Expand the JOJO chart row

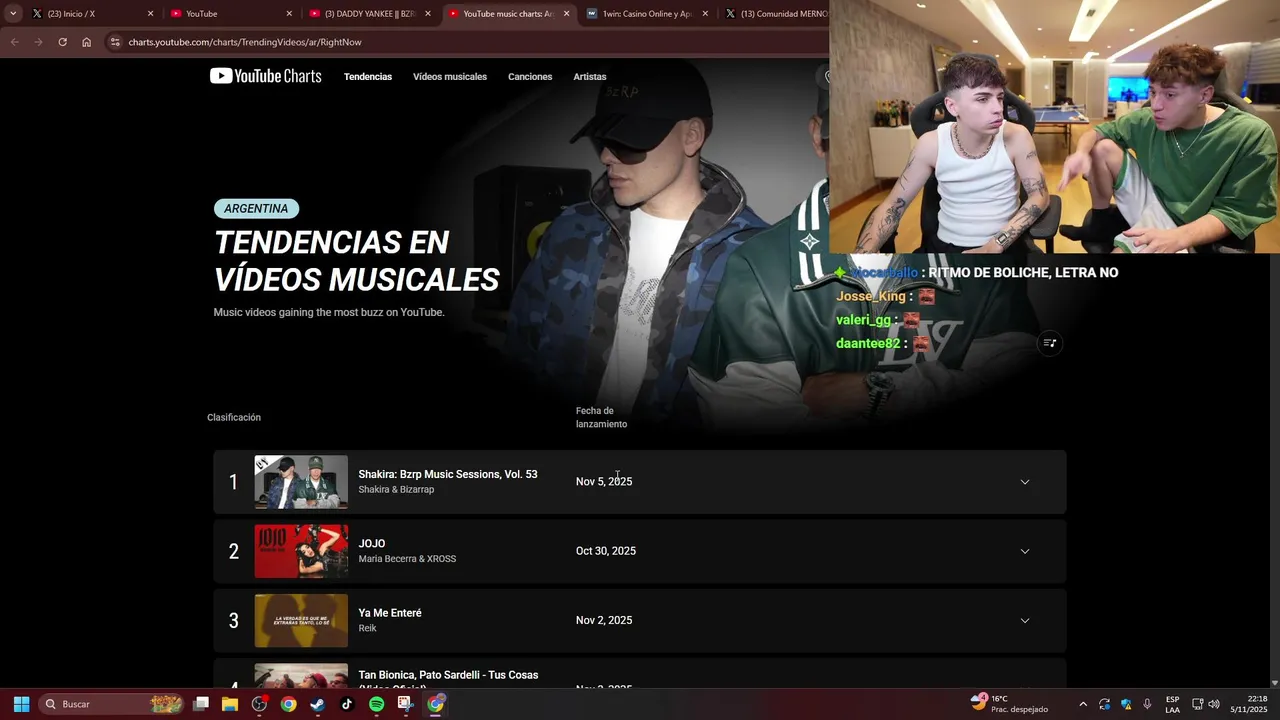coord(1024,551)
